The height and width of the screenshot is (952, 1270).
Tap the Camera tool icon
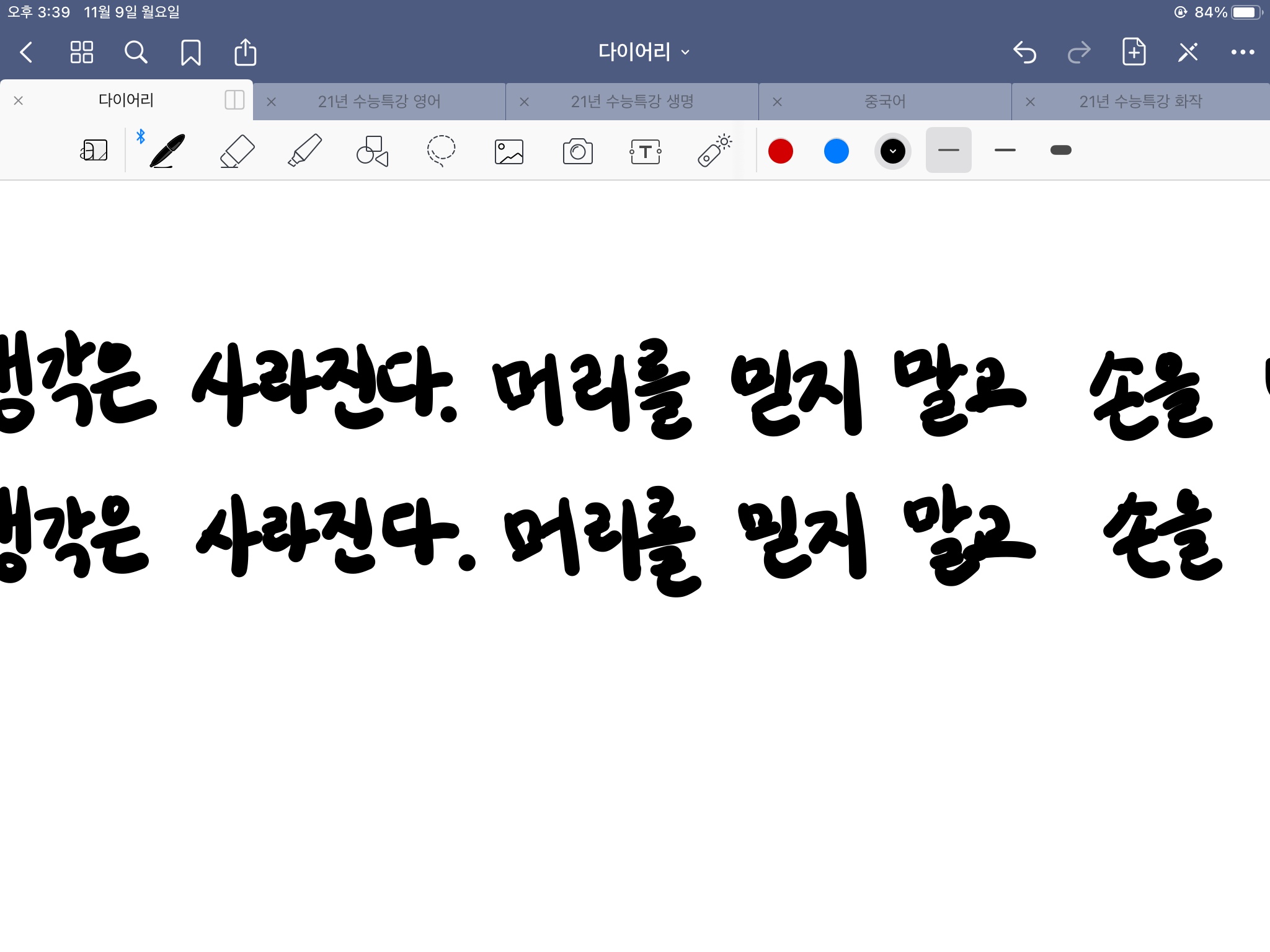577,151
